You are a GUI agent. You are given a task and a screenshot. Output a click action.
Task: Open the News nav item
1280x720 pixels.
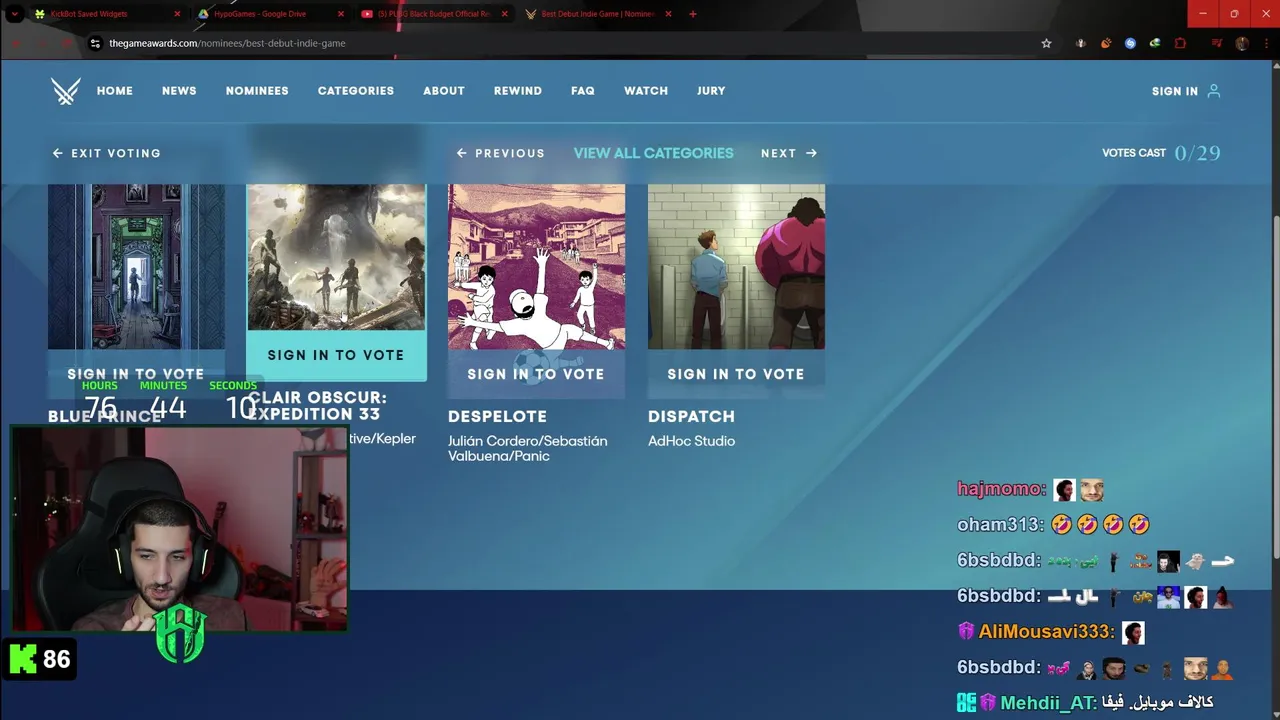(x=179, y=91)
